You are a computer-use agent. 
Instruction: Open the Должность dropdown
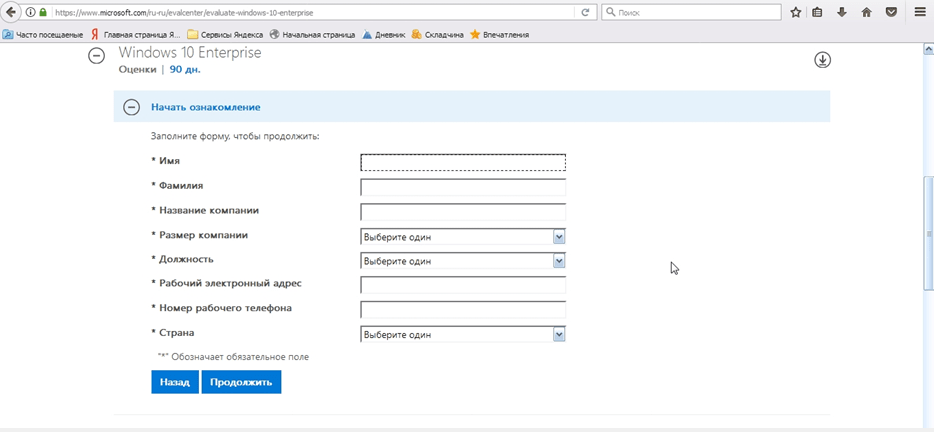463,261
